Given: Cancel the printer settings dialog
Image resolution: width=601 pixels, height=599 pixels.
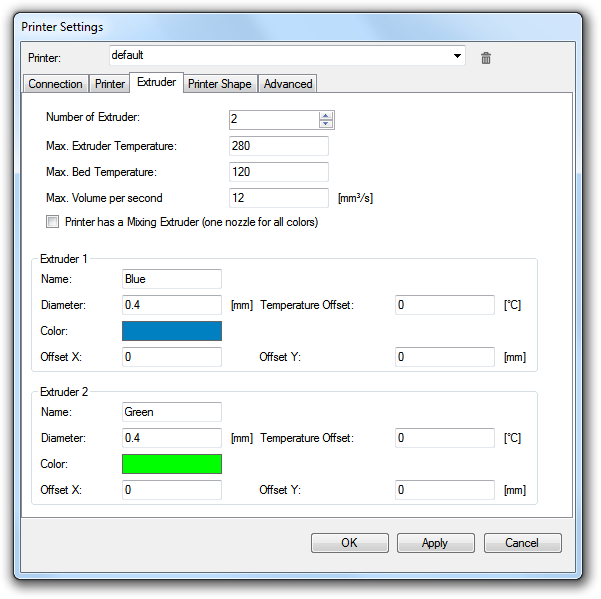Looking at the screenshot, I should tap(522, 543).
